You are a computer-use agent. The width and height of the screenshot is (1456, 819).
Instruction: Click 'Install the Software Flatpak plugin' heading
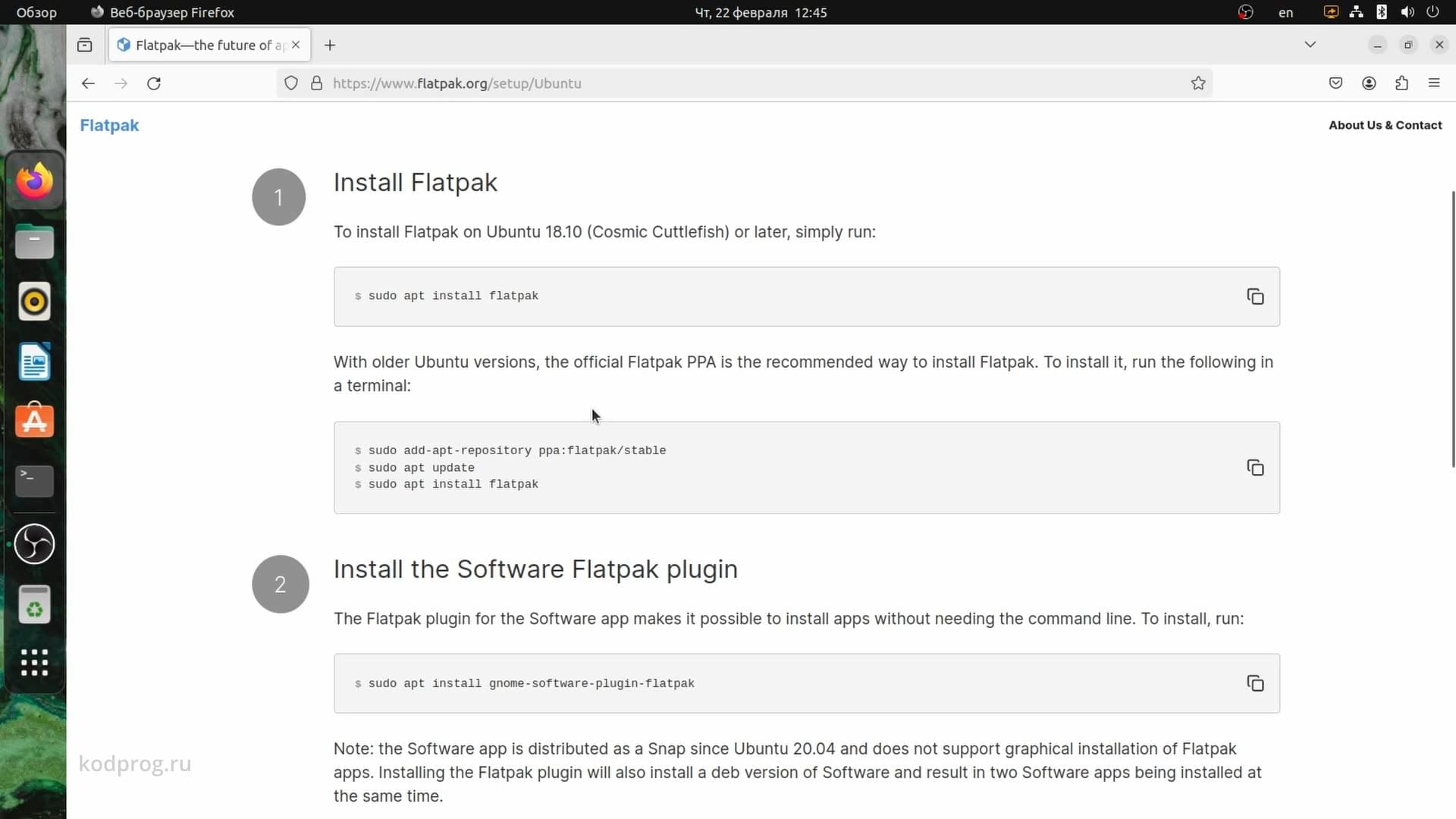[535, 570]
